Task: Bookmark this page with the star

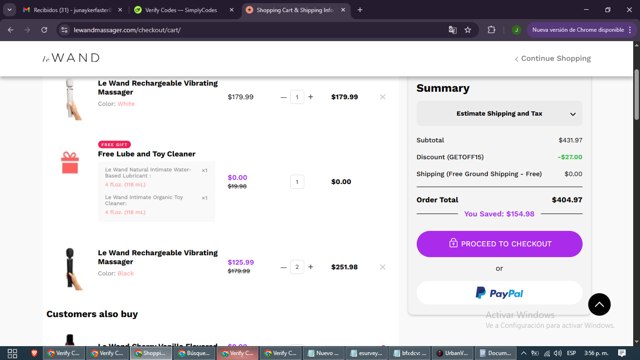Action: (x=468, y=30)
